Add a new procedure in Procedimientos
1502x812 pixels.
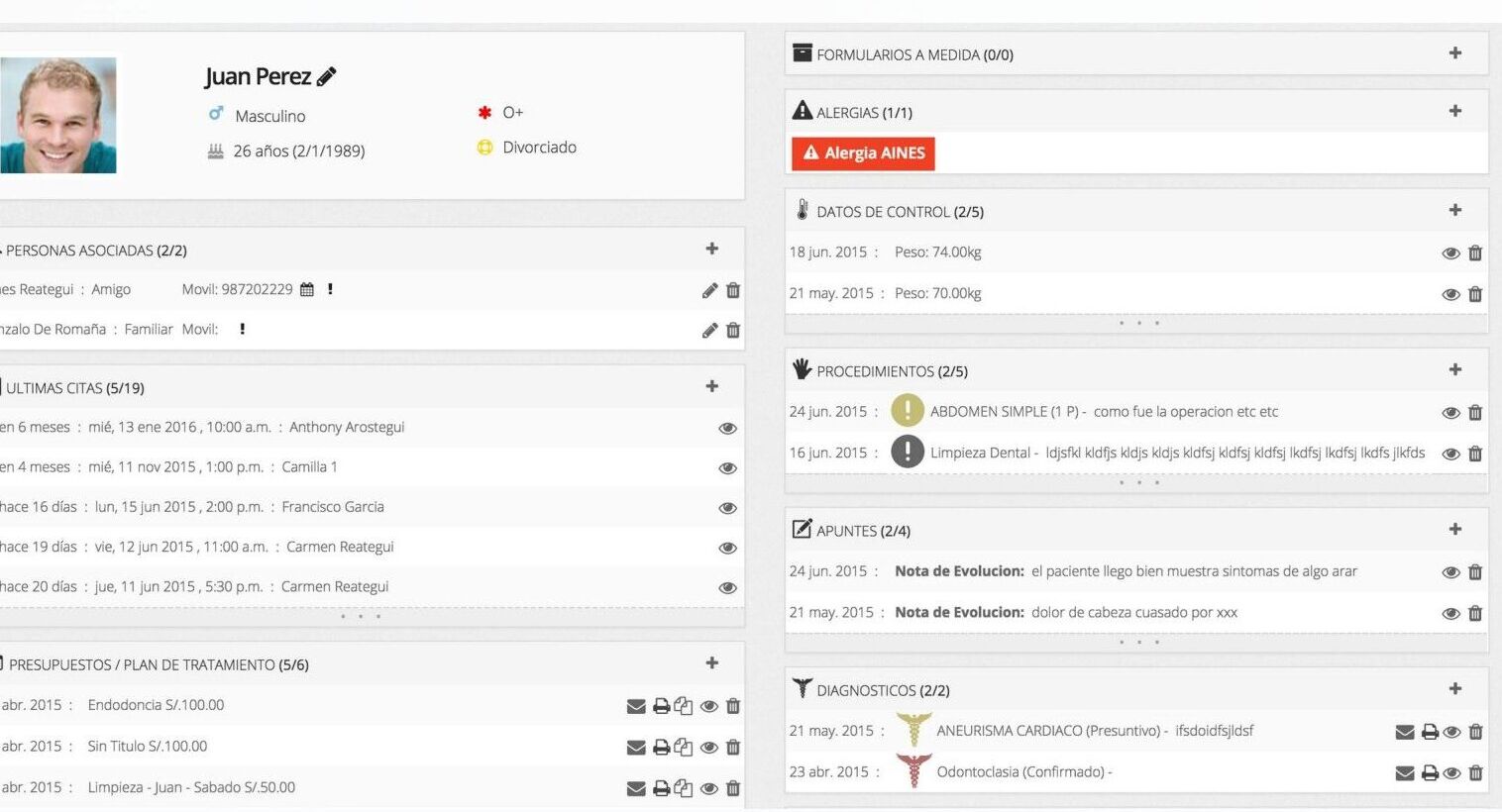click(x=1455, y=369)
